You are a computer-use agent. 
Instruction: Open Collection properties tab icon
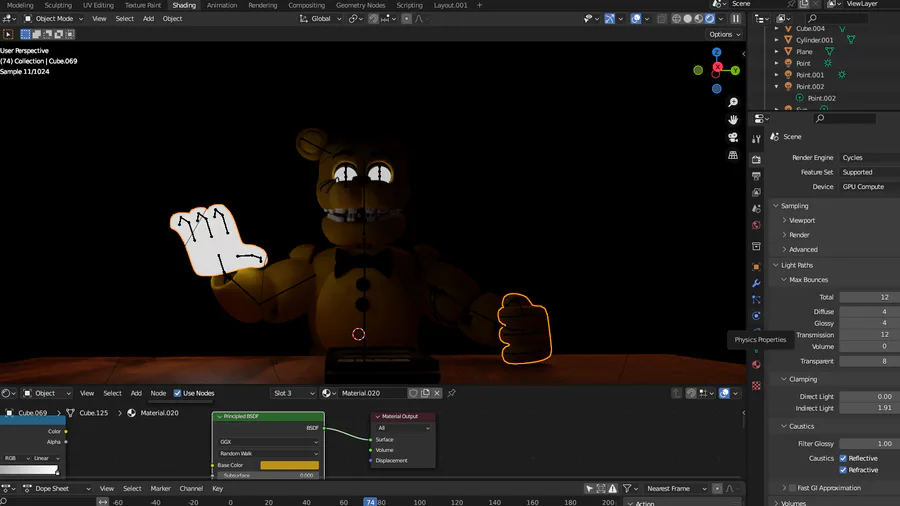point(757,246)
